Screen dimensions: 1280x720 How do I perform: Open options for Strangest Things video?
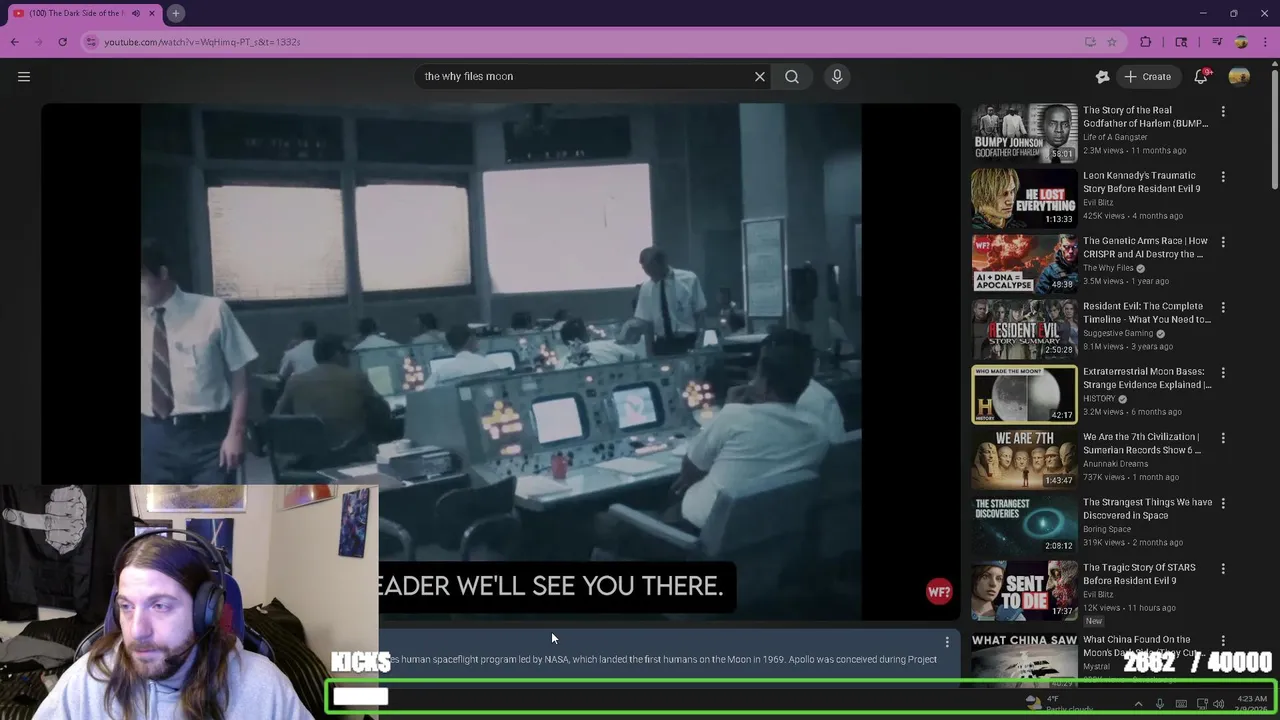click(1223, 503)
